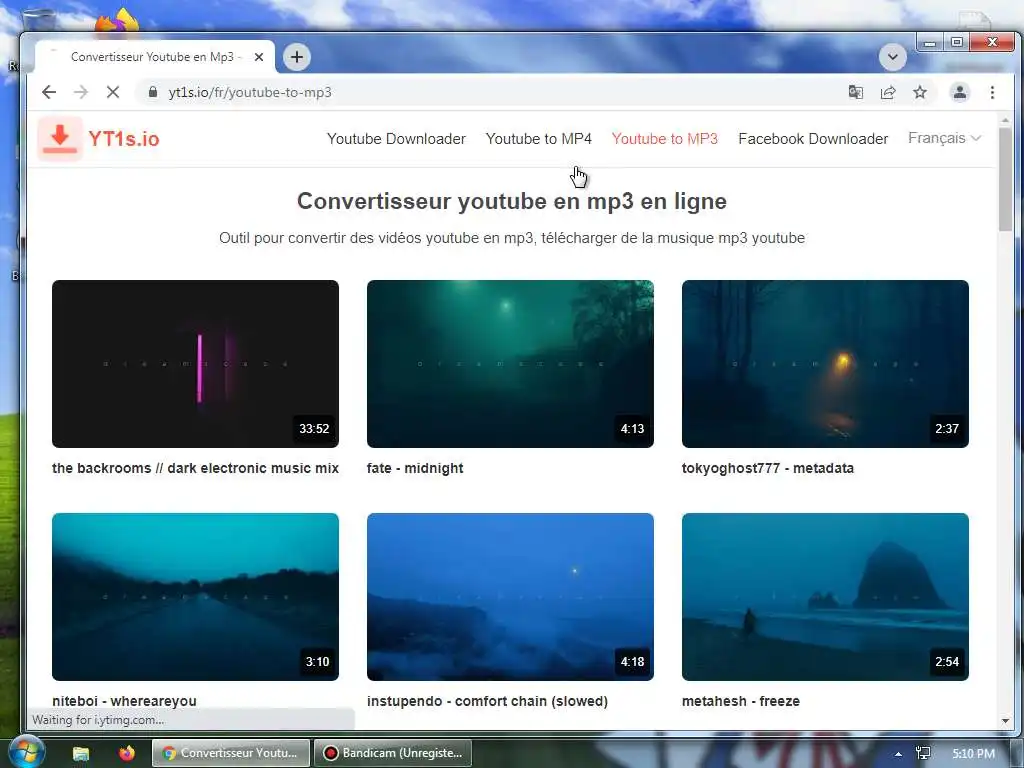The image size is (1024, 768).
Task: Open the metahesh - freeze thumbnail
Action: tap(825, 597)
